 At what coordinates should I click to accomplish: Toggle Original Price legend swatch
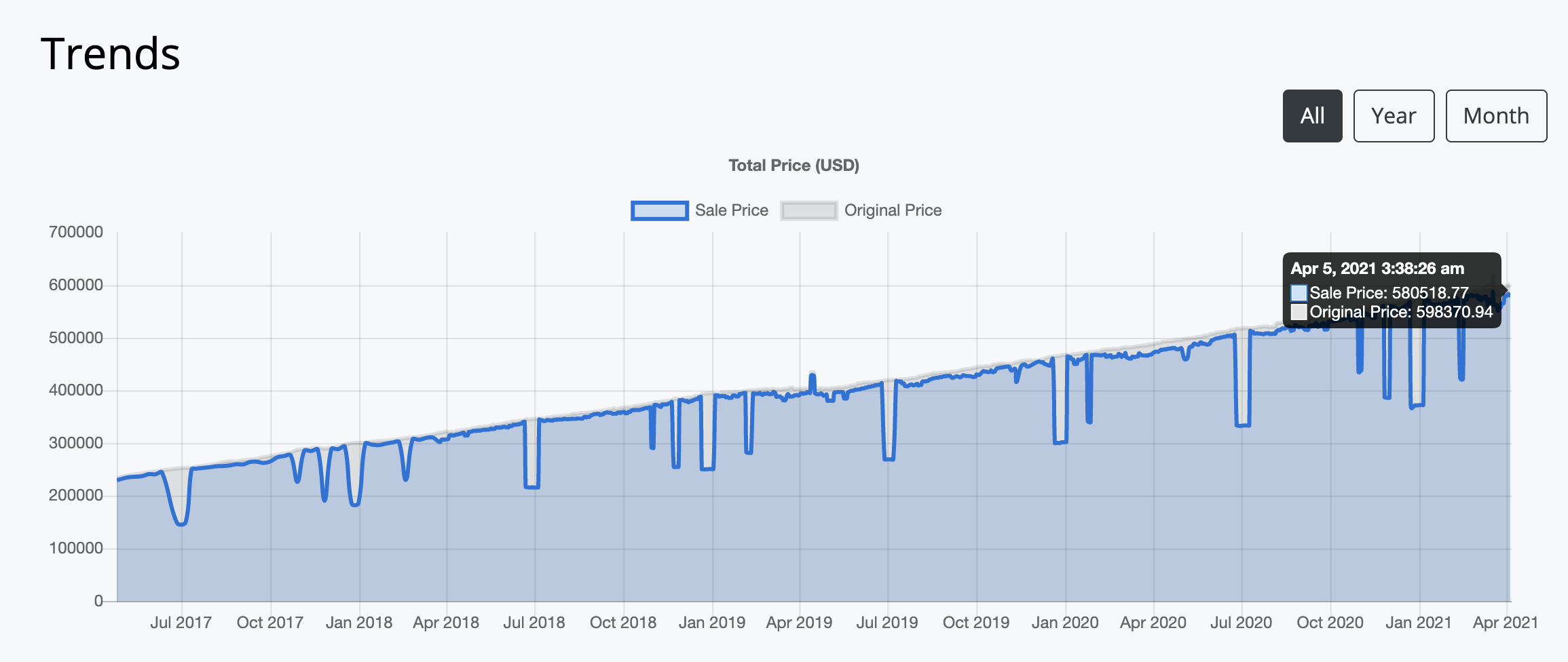pos(808,211)
